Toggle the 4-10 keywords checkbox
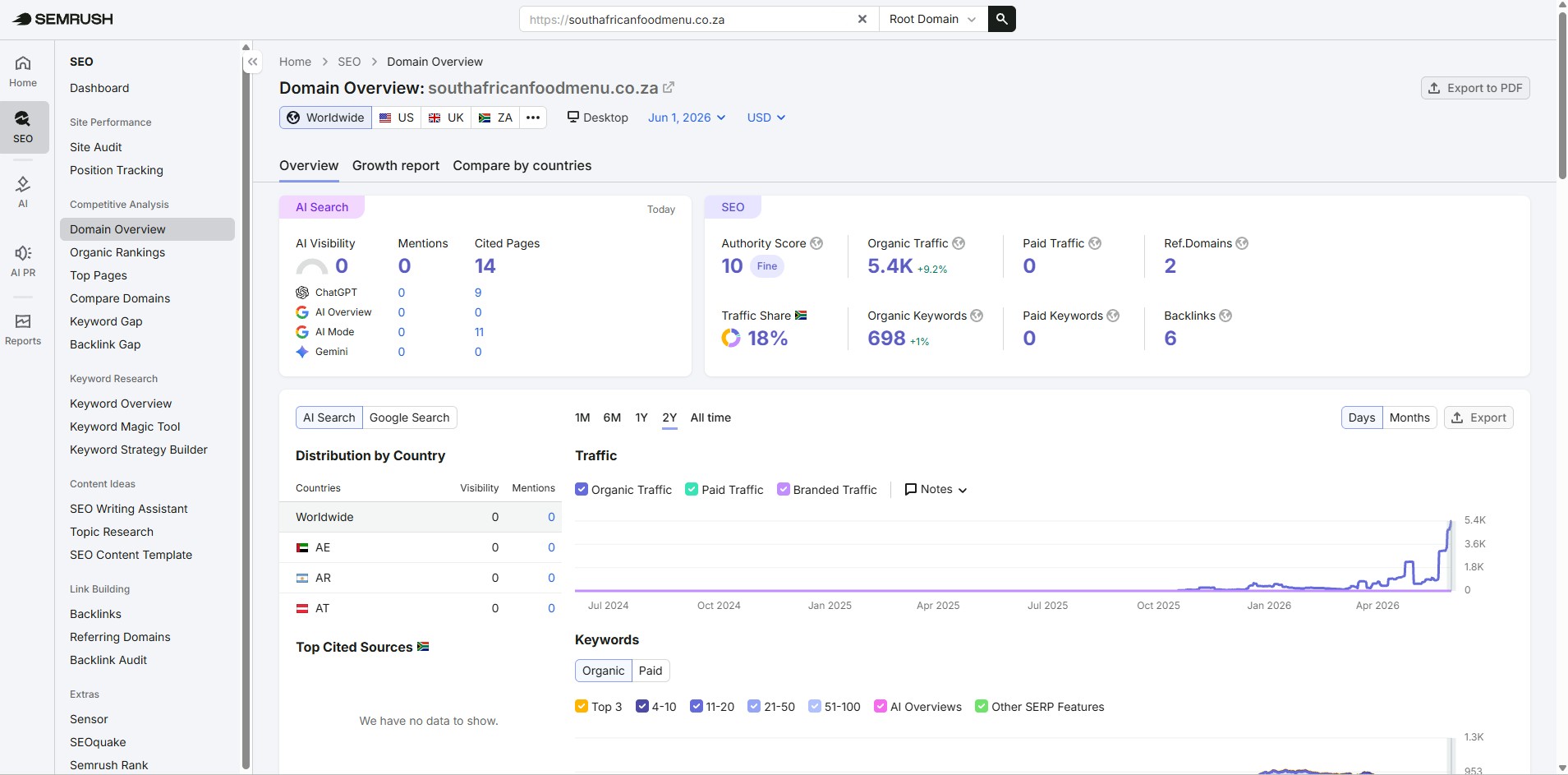This screenshot has height=775, width=1568. point(642,707)
